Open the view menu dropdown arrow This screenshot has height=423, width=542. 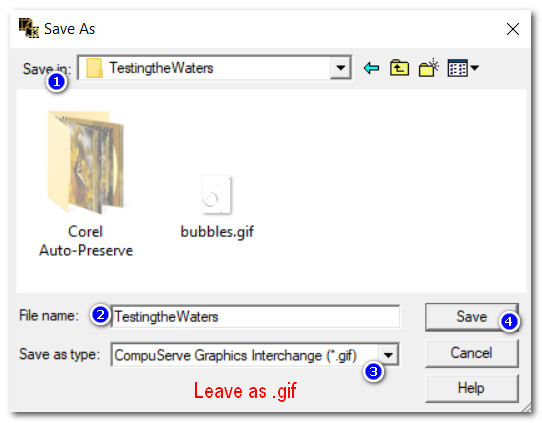pyautogui.click(x=475, y=68)
